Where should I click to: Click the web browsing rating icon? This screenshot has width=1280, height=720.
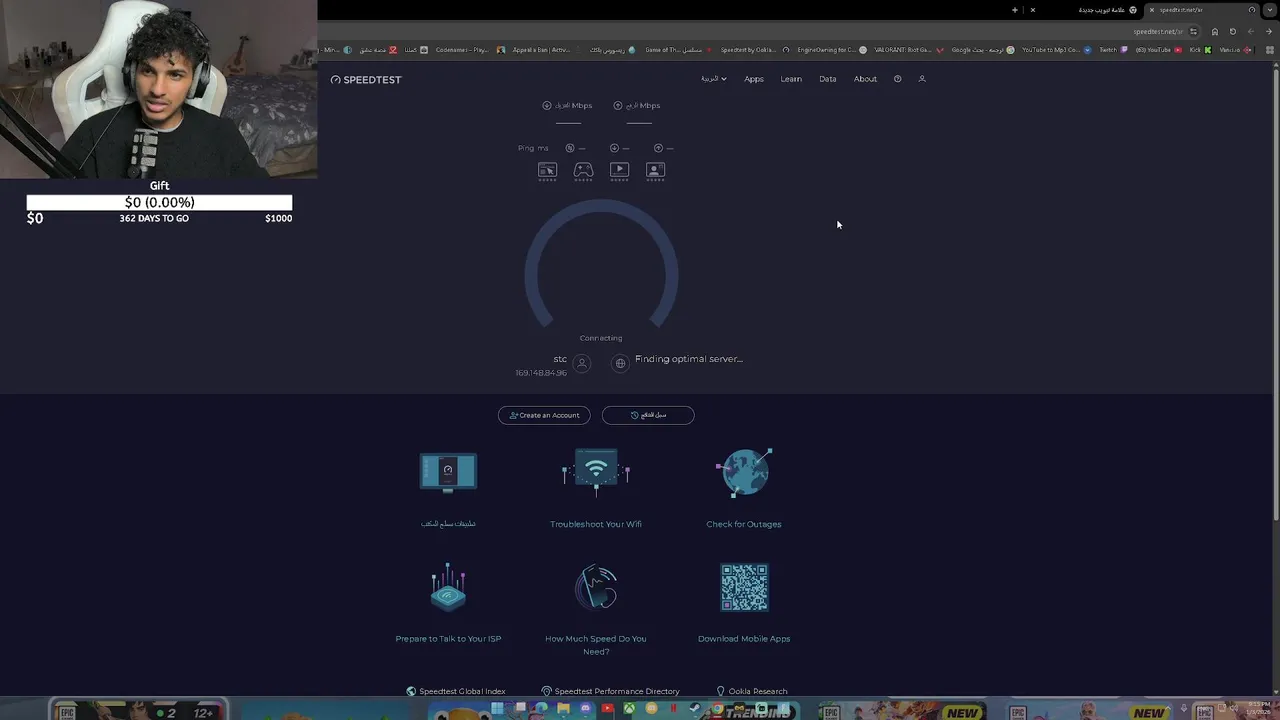(547, 171)
